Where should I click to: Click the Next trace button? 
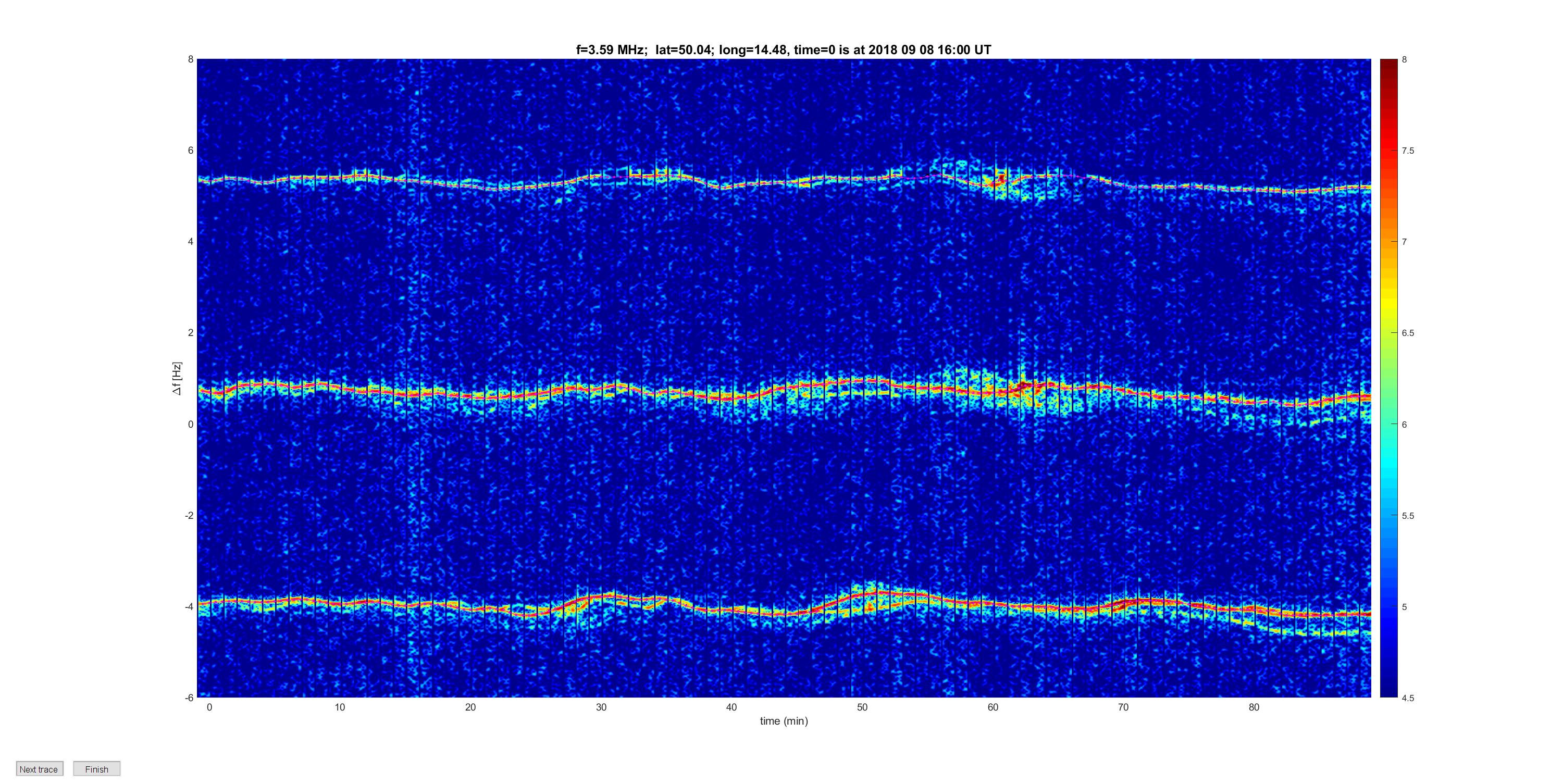(x=39, y=769)
